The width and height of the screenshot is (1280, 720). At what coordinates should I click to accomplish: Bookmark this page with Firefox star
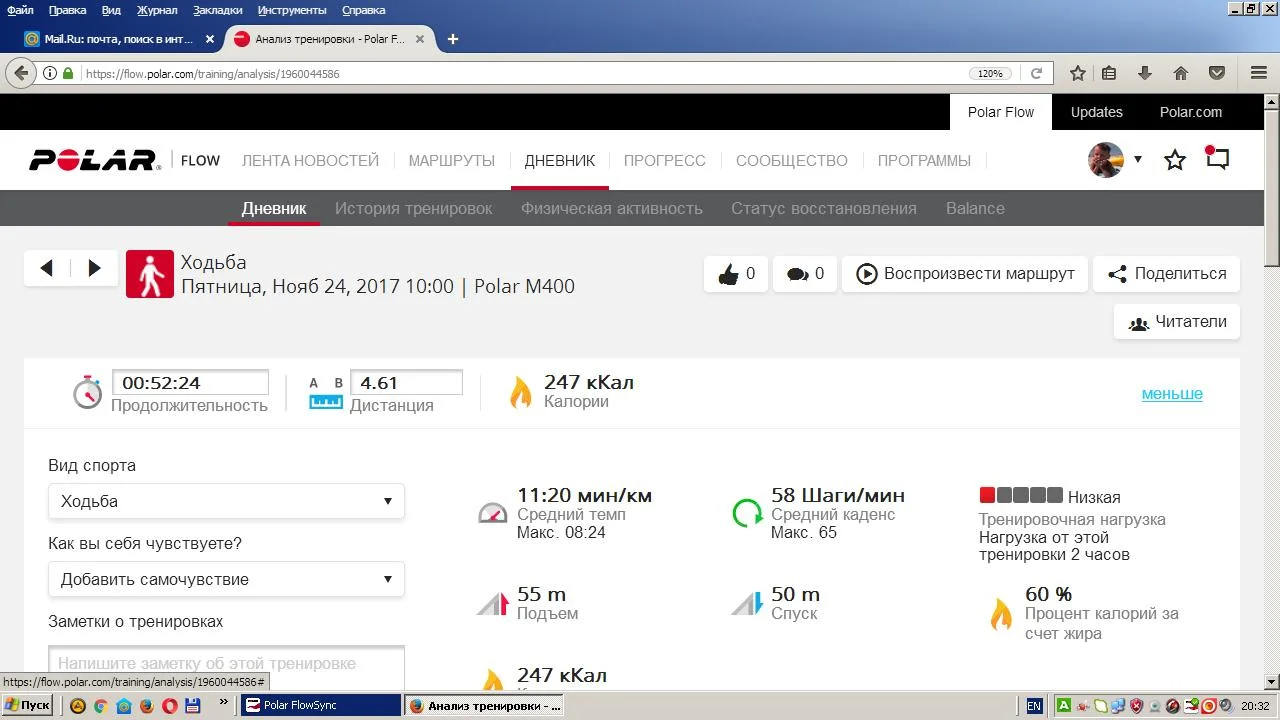(1078, 73)
